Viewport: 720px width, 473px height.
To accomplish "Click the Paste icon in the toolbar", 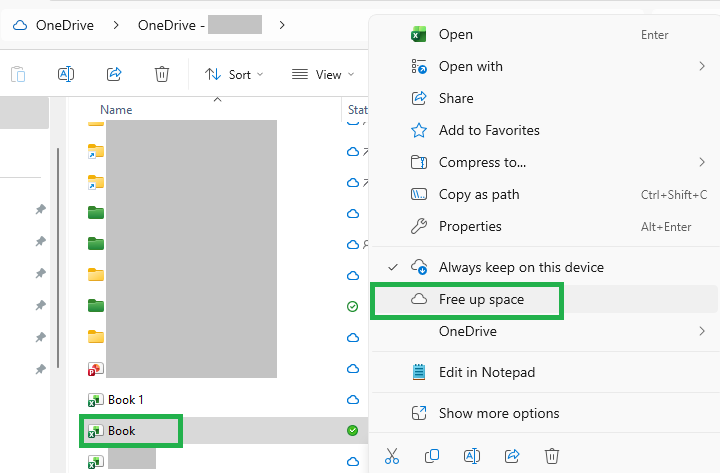I will click(18, 74).
